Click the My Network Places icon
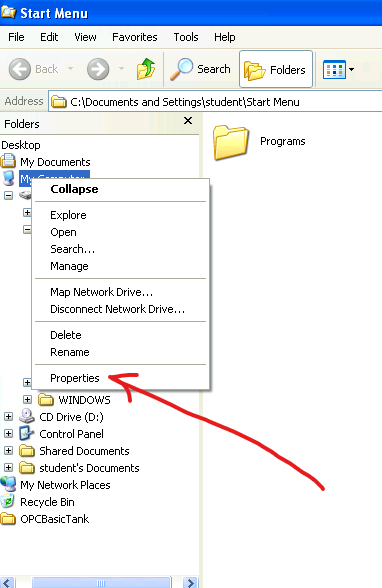Image resolution: width=382 pixels, height=588 pixels. pyautogui.click(x=8, y=484)
